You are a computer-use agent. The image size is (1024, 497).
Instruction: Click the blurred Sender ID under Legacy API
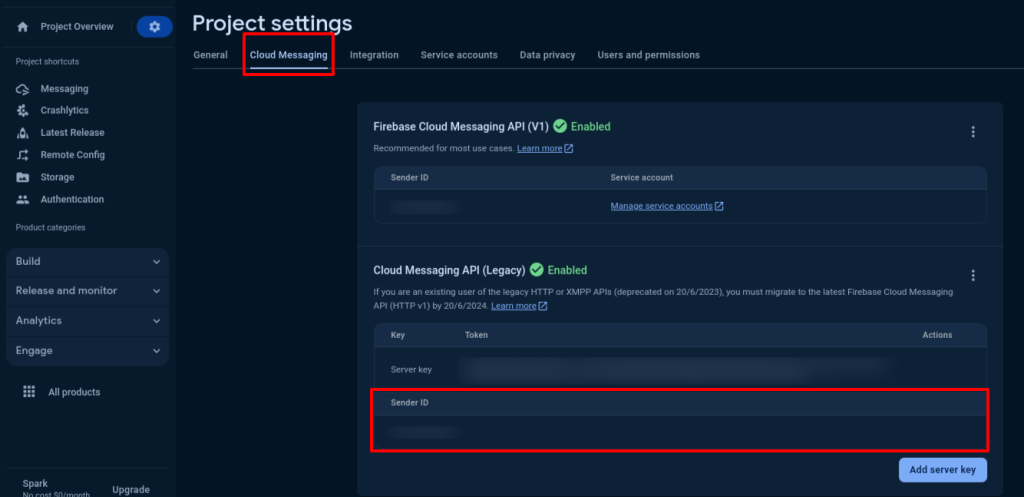pyautogui.click(x=426, y=432)
